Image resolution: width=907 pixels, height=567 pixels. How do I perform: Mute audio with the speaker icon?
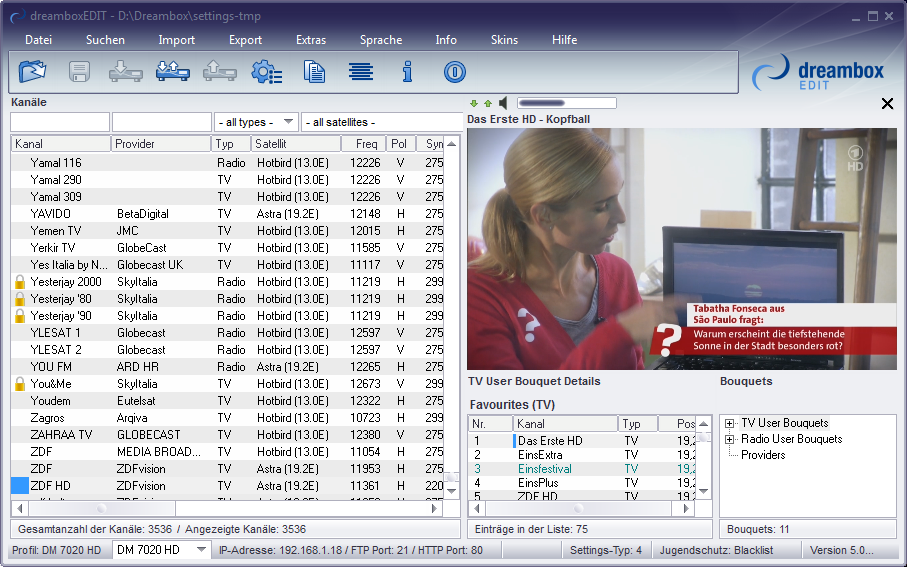[503, 103]
